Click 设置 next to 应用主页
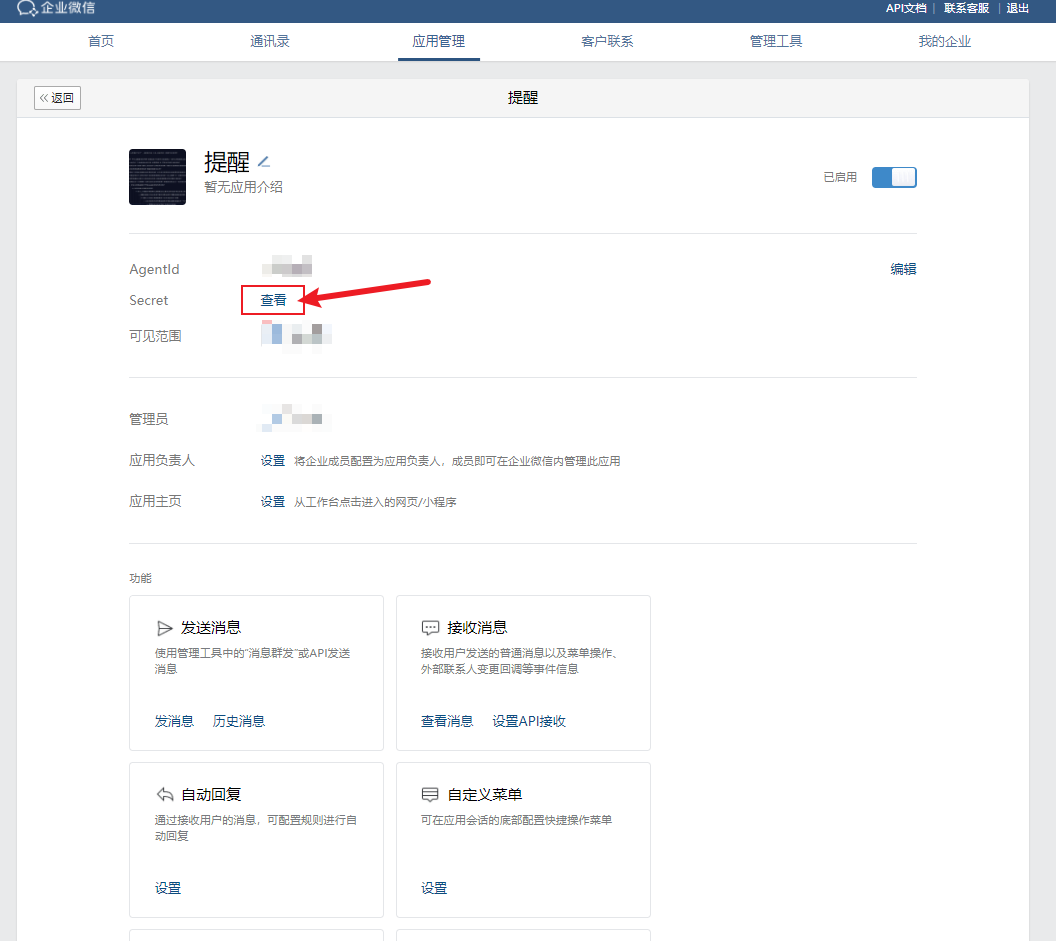The height and width of the screenshot is (941, 1056). (273, 502)
